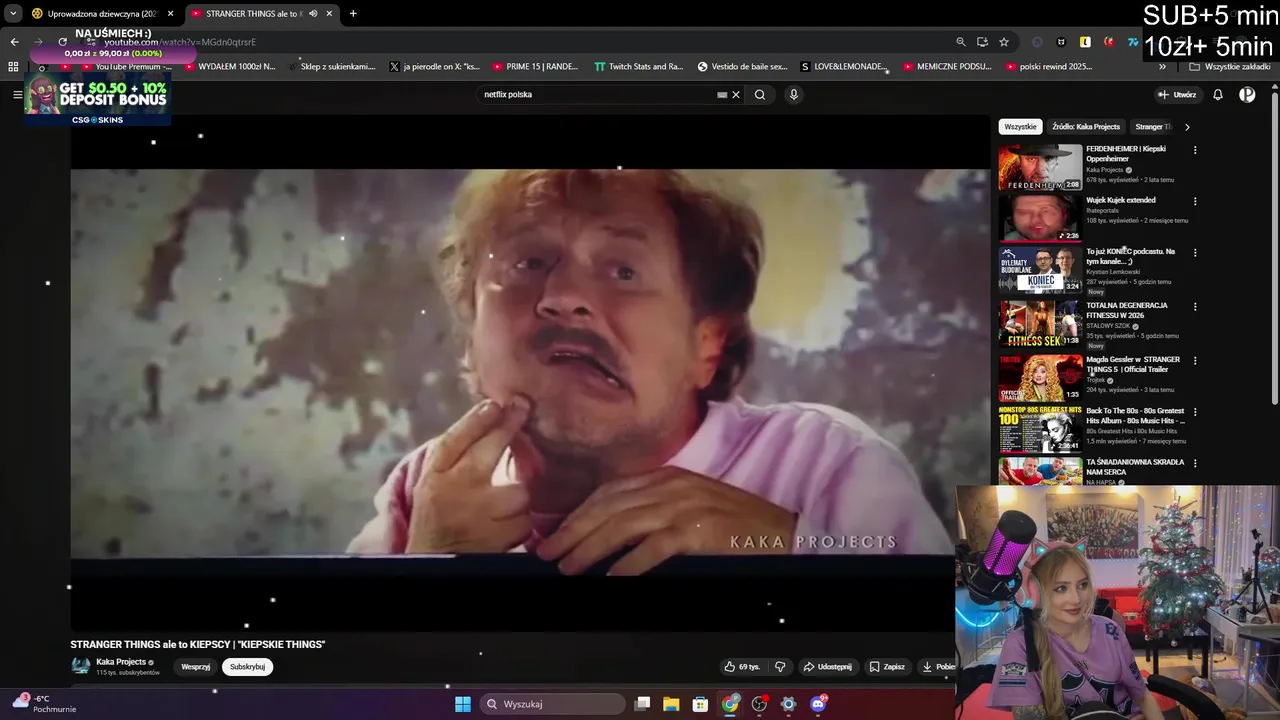Open options for Back To The 80s video
1280x720 pixels.
1195,412
